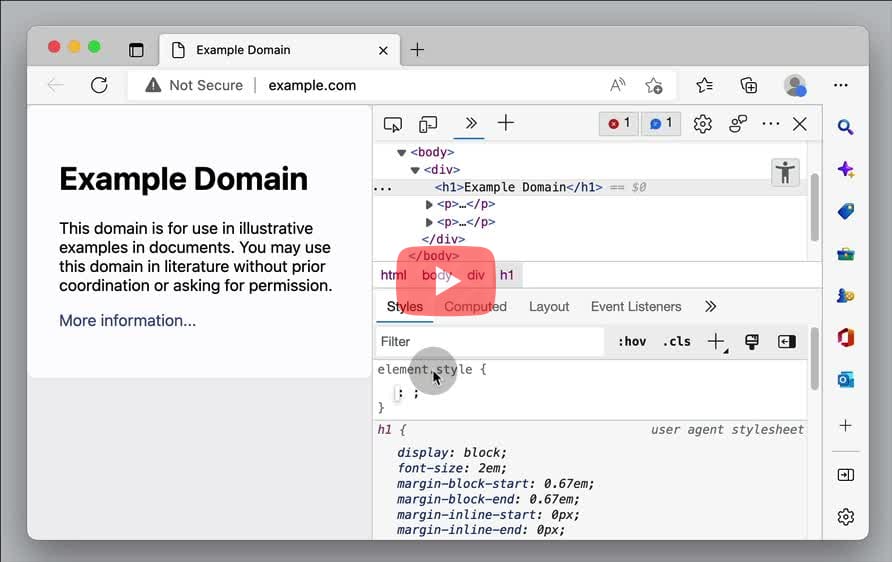Open the Favorites list

tap(704, 85)
